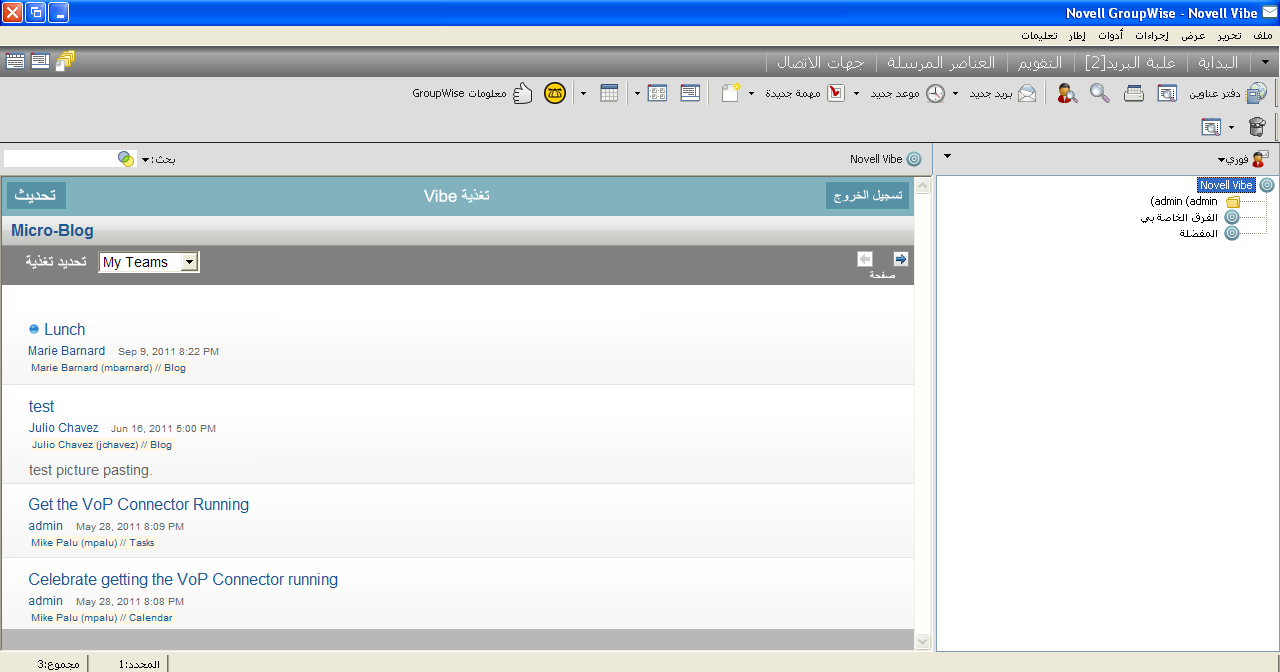Open the 'test' entry link

coord(41,406)
